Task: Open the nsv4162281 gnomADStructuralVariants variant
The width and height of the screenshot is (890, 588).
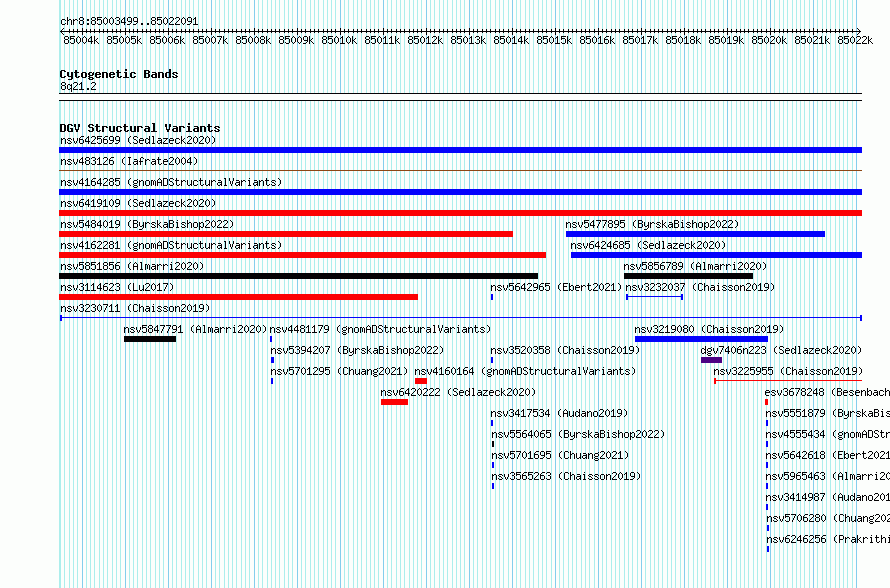Action: pyautogui.click(x=171, y=245)
